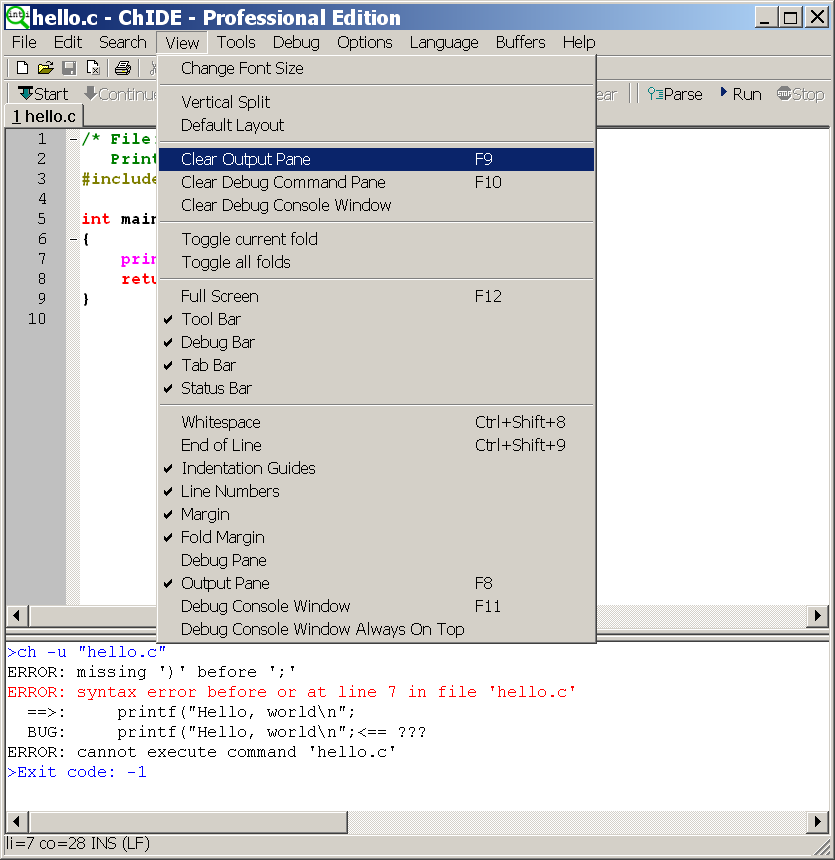Open the Edit menu
The width and height of the screenshot is (835, 860).
(x=67, y=42)
